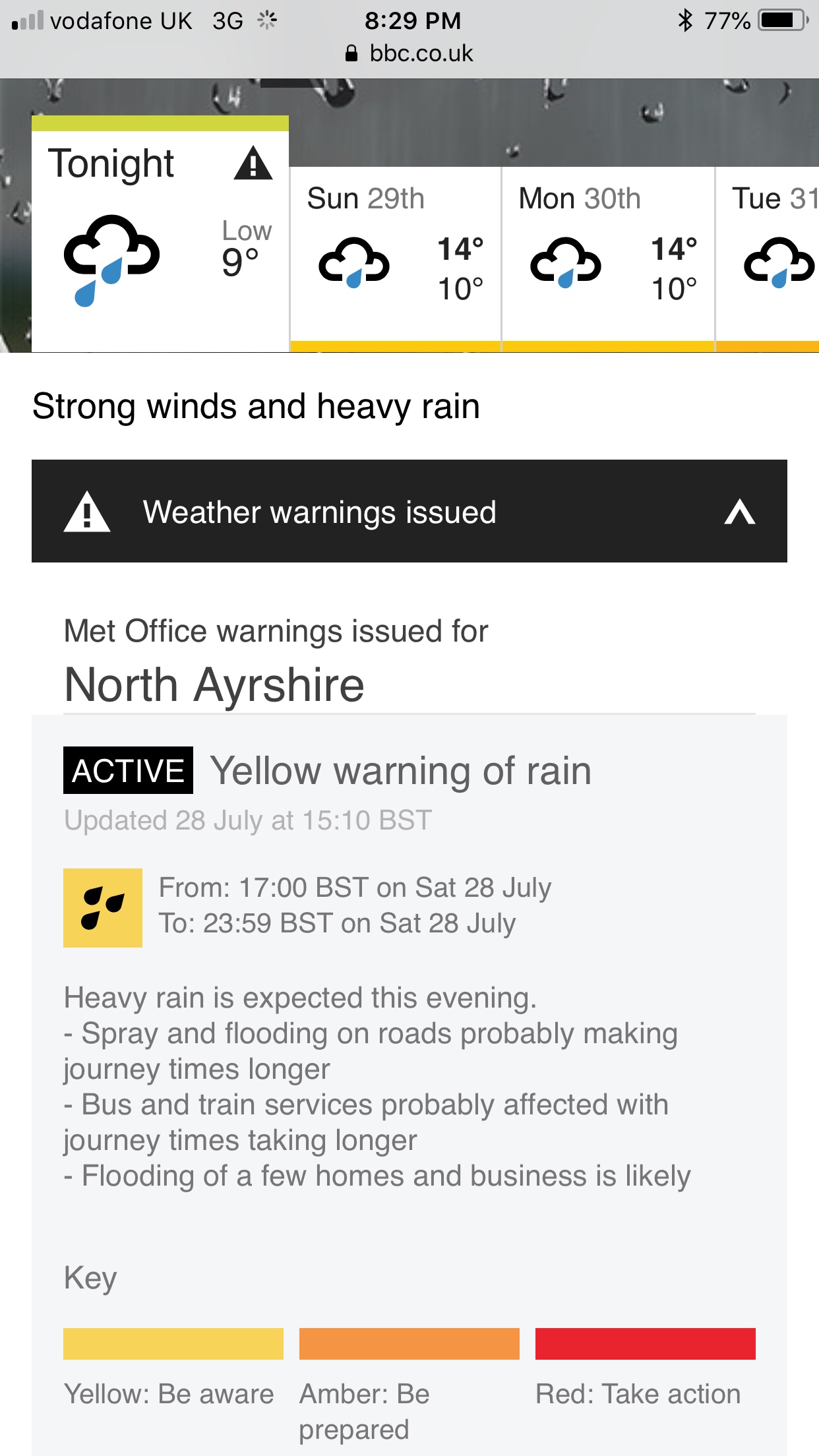Viewport: 819px width, 1456px height.
Task: Tap the amber Be prepared key swatch
Action: (409, 1344)
